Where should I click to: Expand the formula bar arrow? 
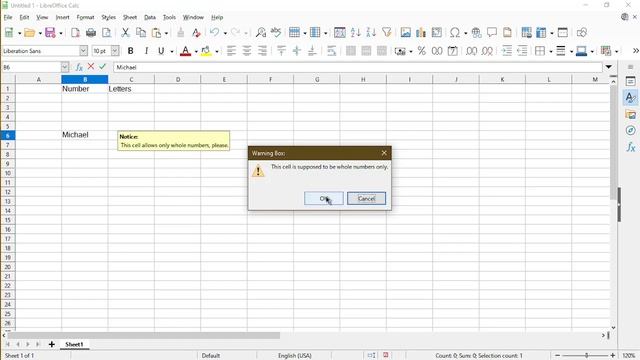[609, 67]
